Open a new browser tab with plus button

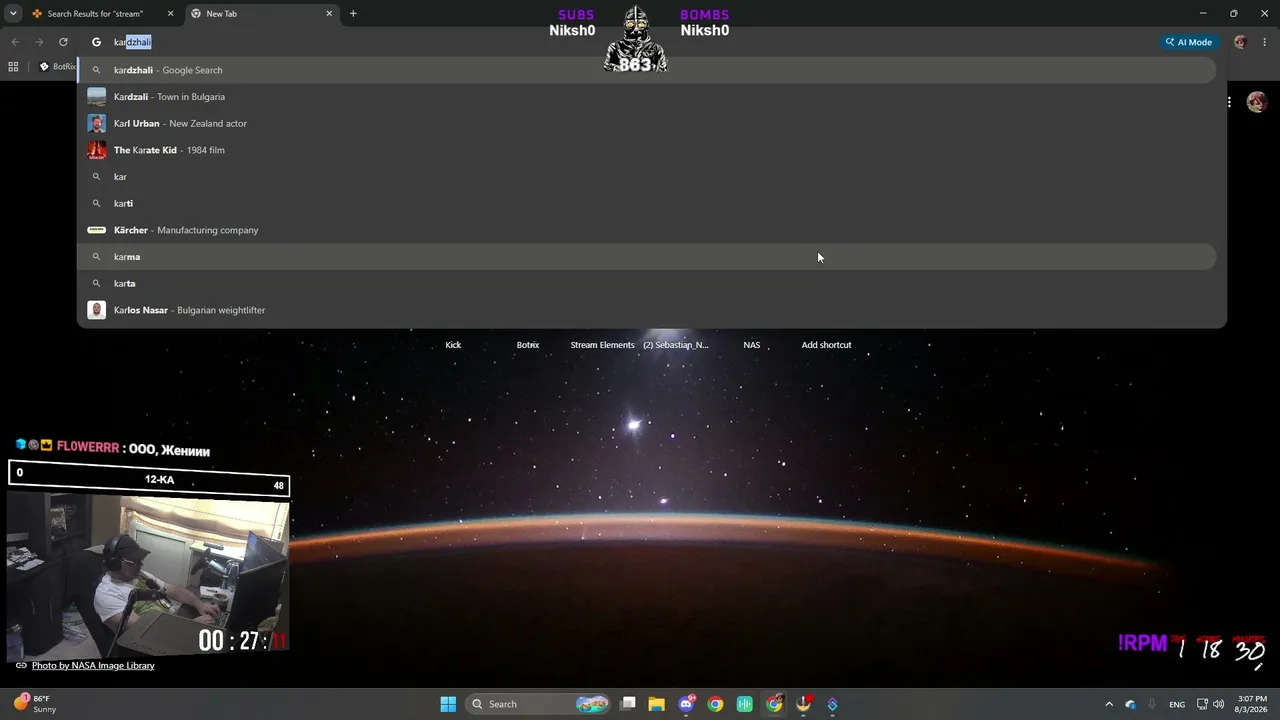353,14
